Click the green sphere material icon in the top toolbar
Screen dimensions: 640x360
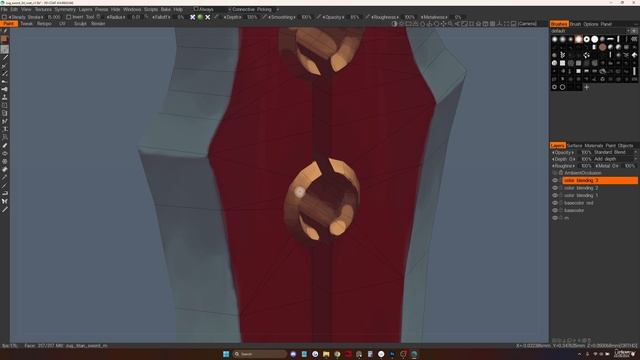pyautogui.click(x=200, y=17)
